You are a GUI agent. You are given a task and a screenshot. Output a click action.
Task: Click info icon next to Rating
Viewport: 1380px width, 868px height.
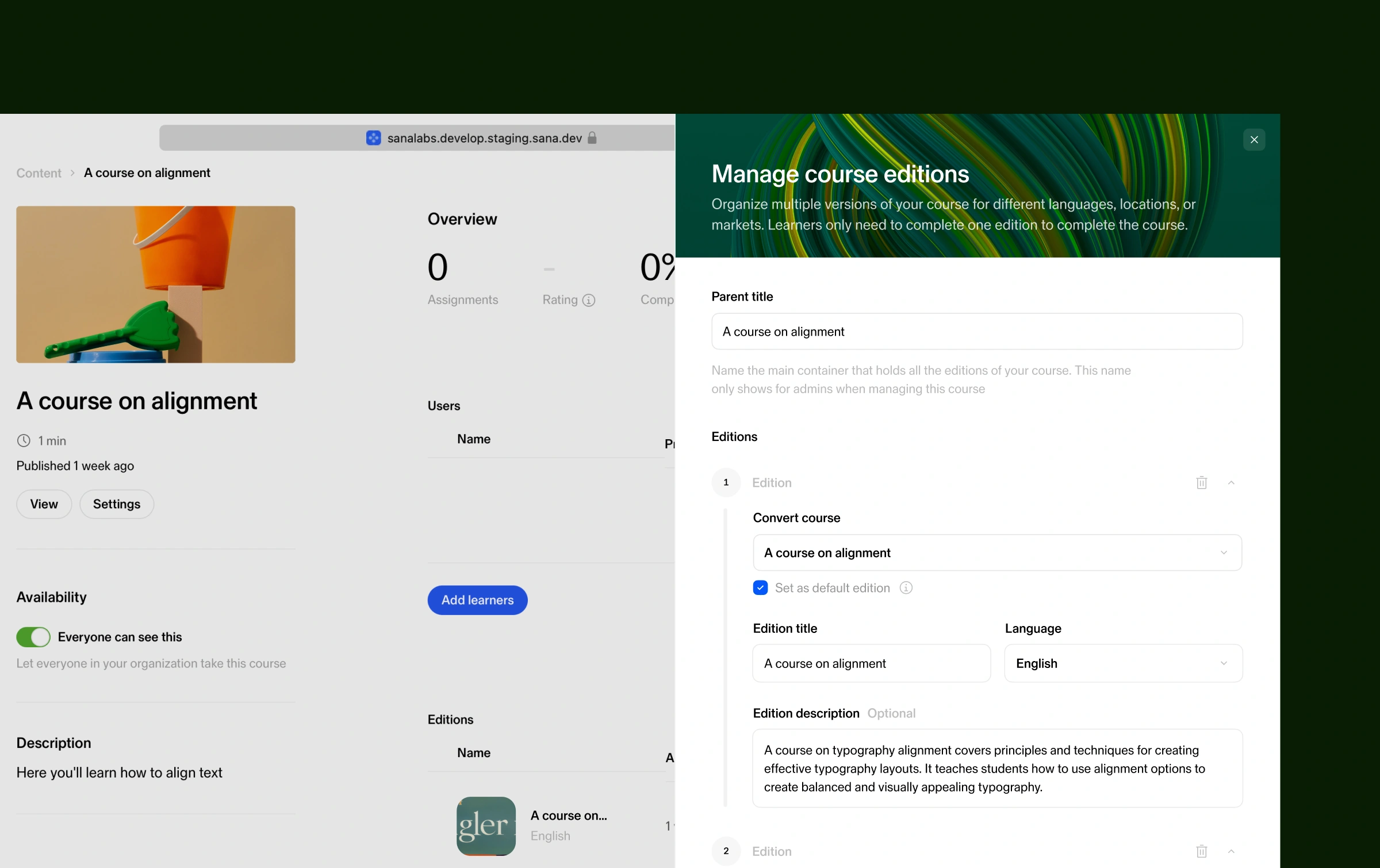pos(589,300)
